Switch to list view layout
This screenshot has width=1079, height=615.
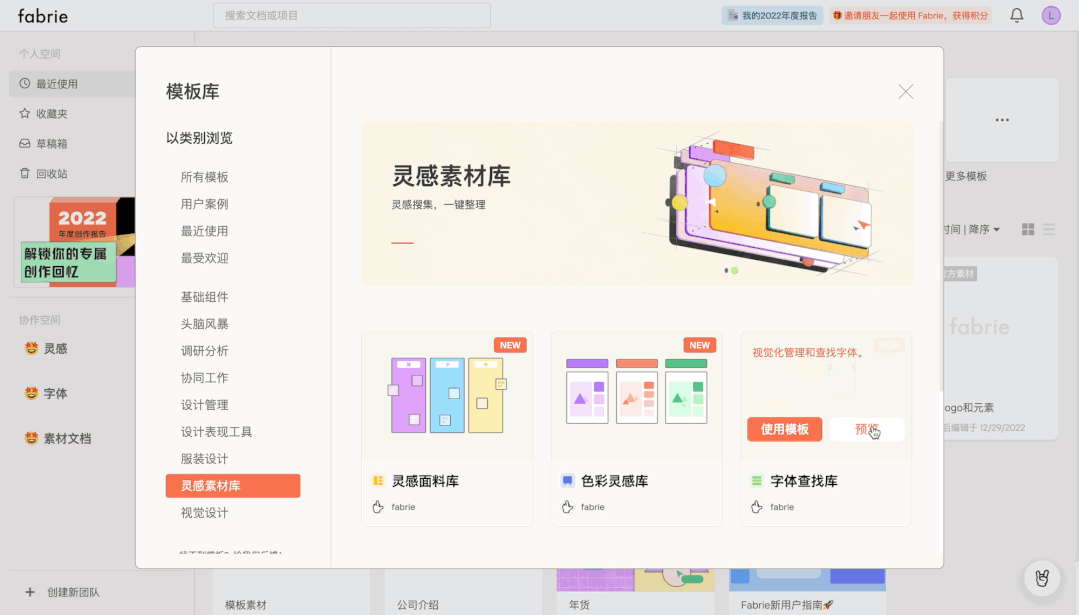point(1049,229)
